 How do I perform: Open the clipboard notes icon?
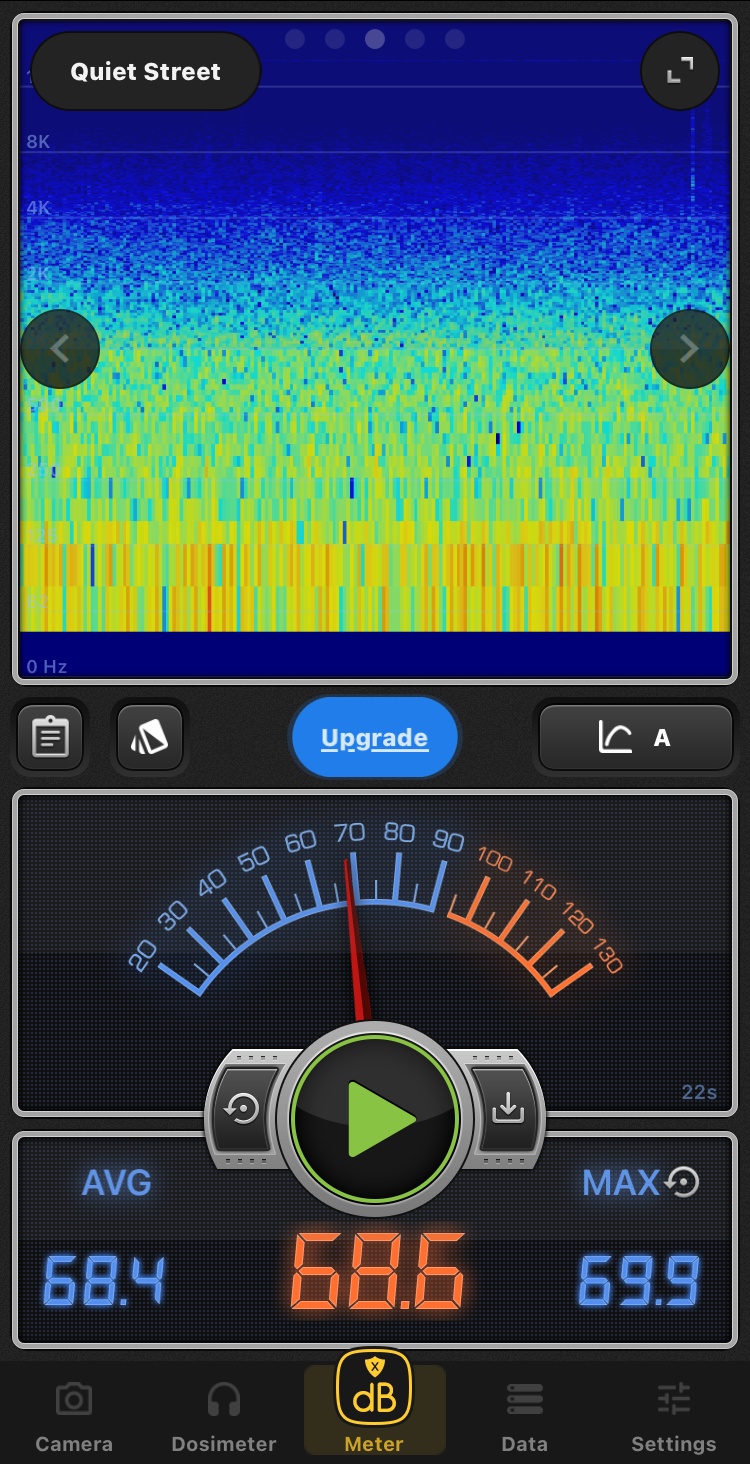50,738
